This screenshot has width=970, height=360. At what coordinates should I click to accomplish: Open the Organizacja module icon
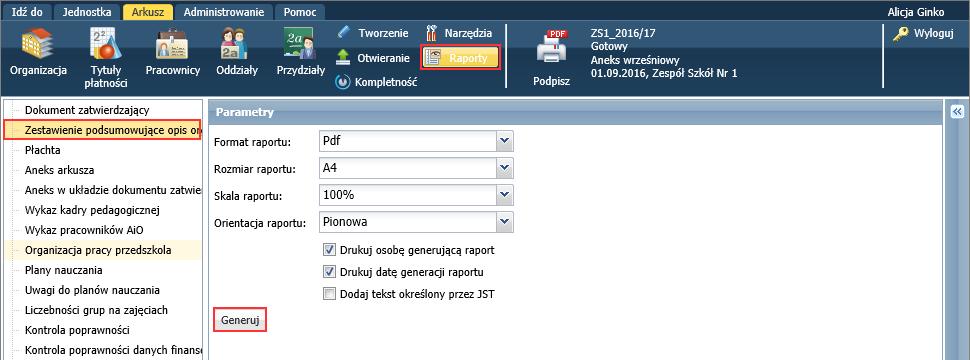(x=38, y=43)
